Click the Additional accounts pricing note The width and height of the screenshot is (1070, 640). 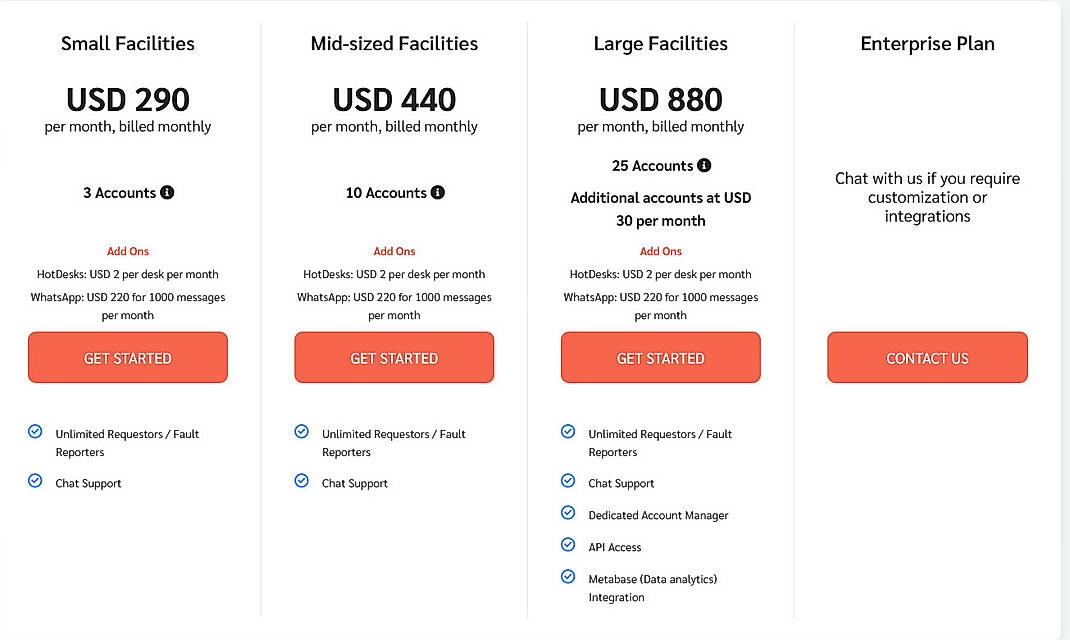point(660,208)
